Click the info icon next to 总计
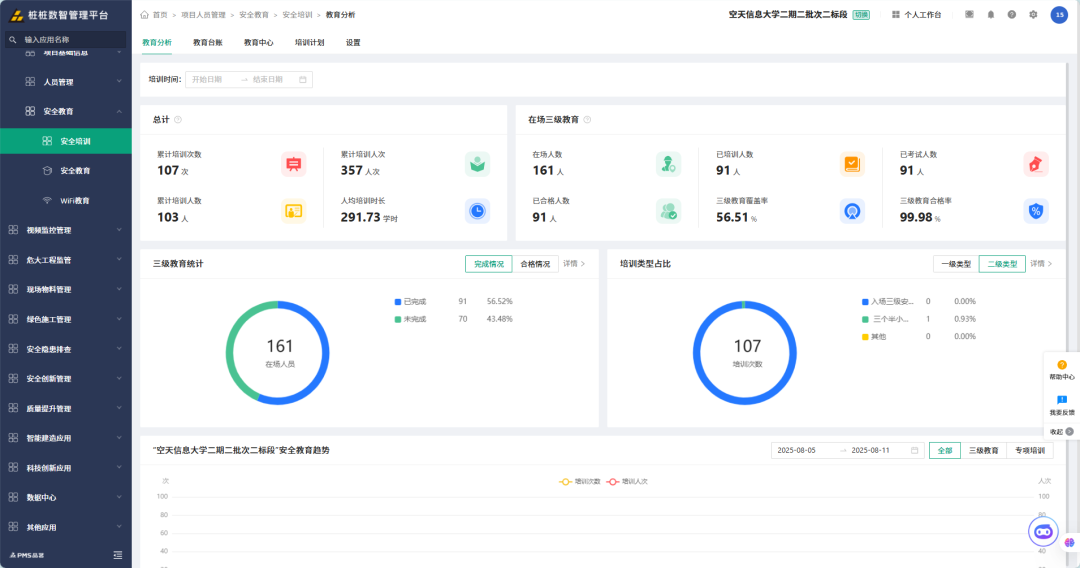The height and width of the screenshot is (568, 1080). click(x=178, y=120)
